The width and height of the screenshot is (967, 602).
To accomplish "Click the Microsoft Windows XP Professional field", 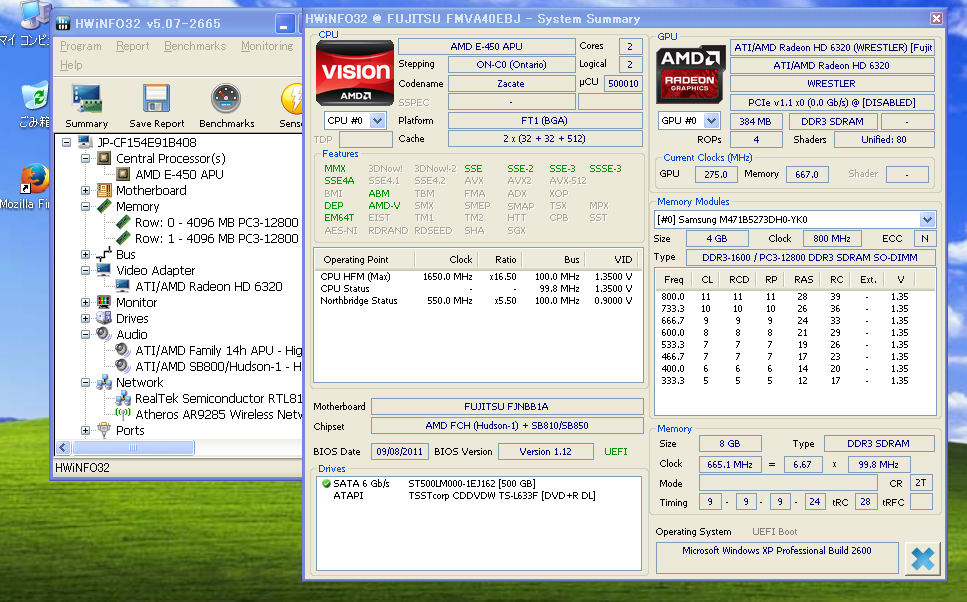I will pyautogui.click(x=776, y=558).
